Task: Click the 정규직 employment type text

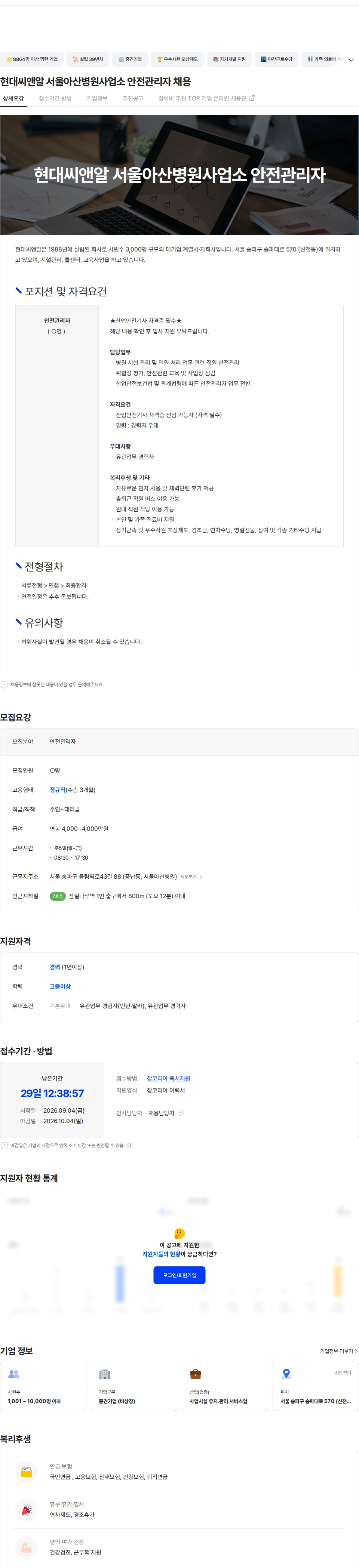Action: 57,789
